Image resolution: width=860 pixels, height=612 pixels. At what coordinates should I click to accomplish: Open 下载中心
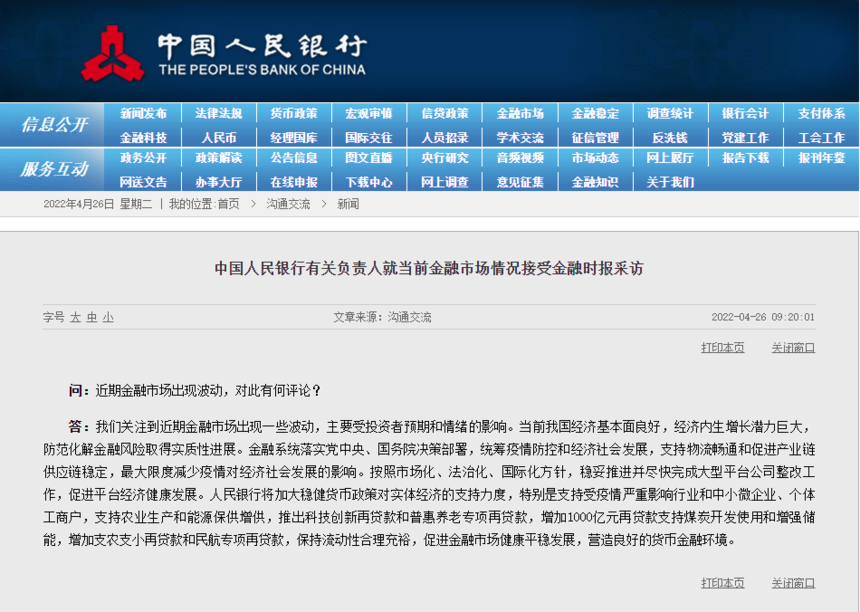point(369,182)
